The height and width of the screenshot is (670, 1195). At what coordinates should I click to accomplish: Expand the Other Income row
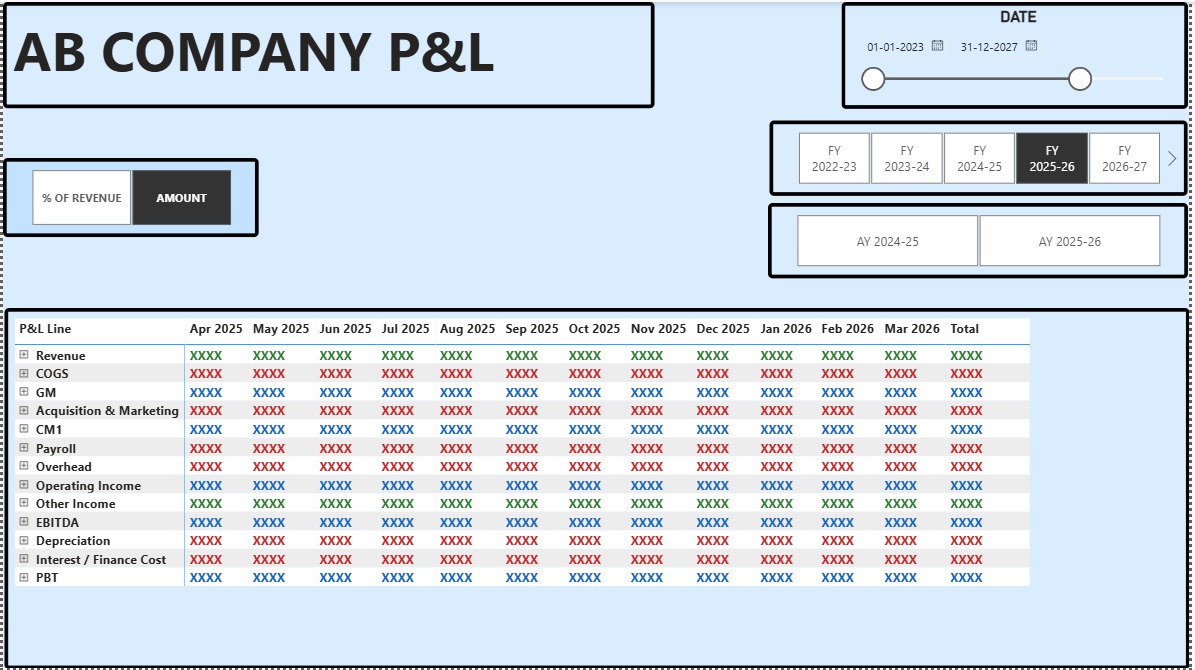[24, 503]
